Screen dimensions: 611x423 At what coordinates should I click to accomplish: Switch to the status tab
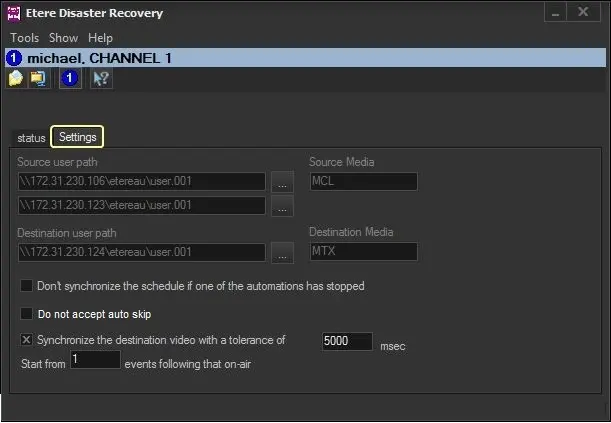coord(31,137)
